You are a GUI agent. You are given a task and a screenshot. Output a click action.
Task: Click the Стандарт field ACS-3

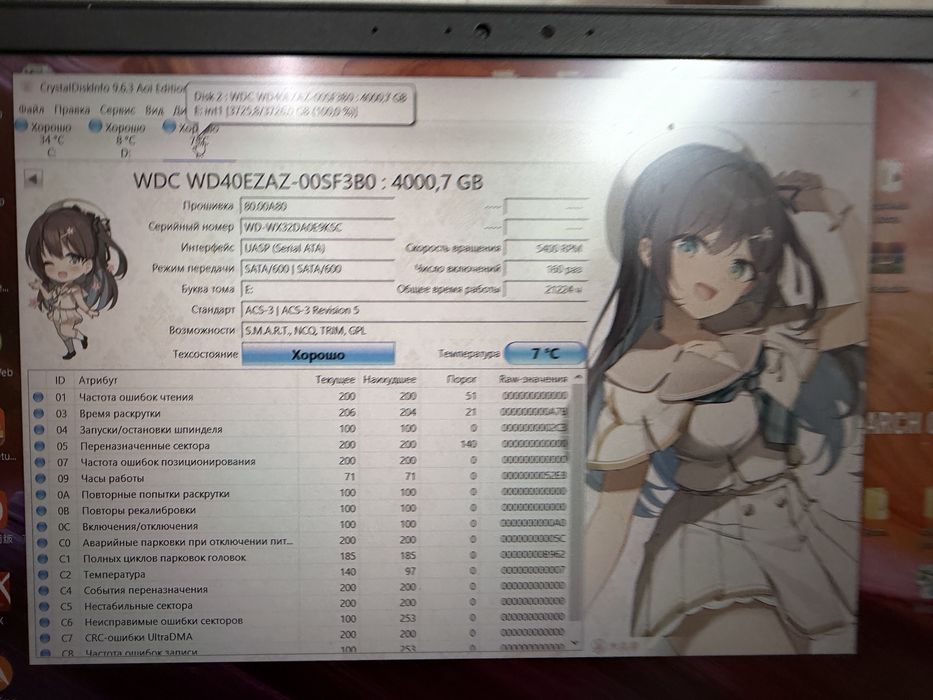click(414, 310)
